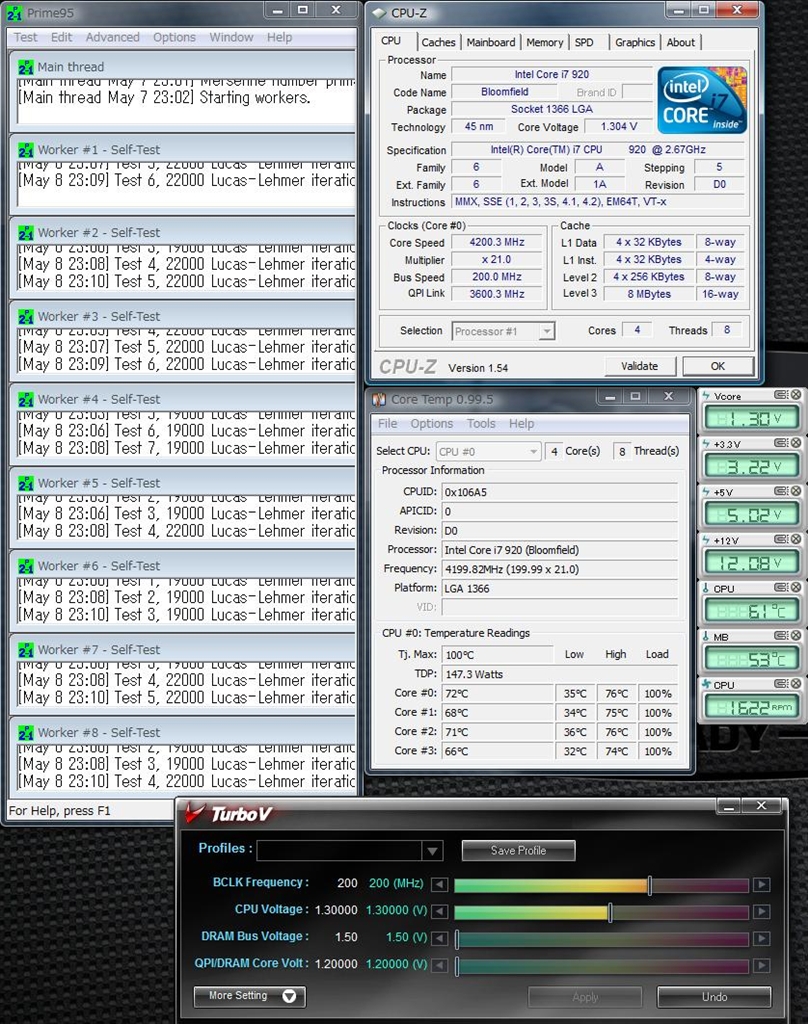Click the DRAM Bus Voltage slider handle

point(457,939)
